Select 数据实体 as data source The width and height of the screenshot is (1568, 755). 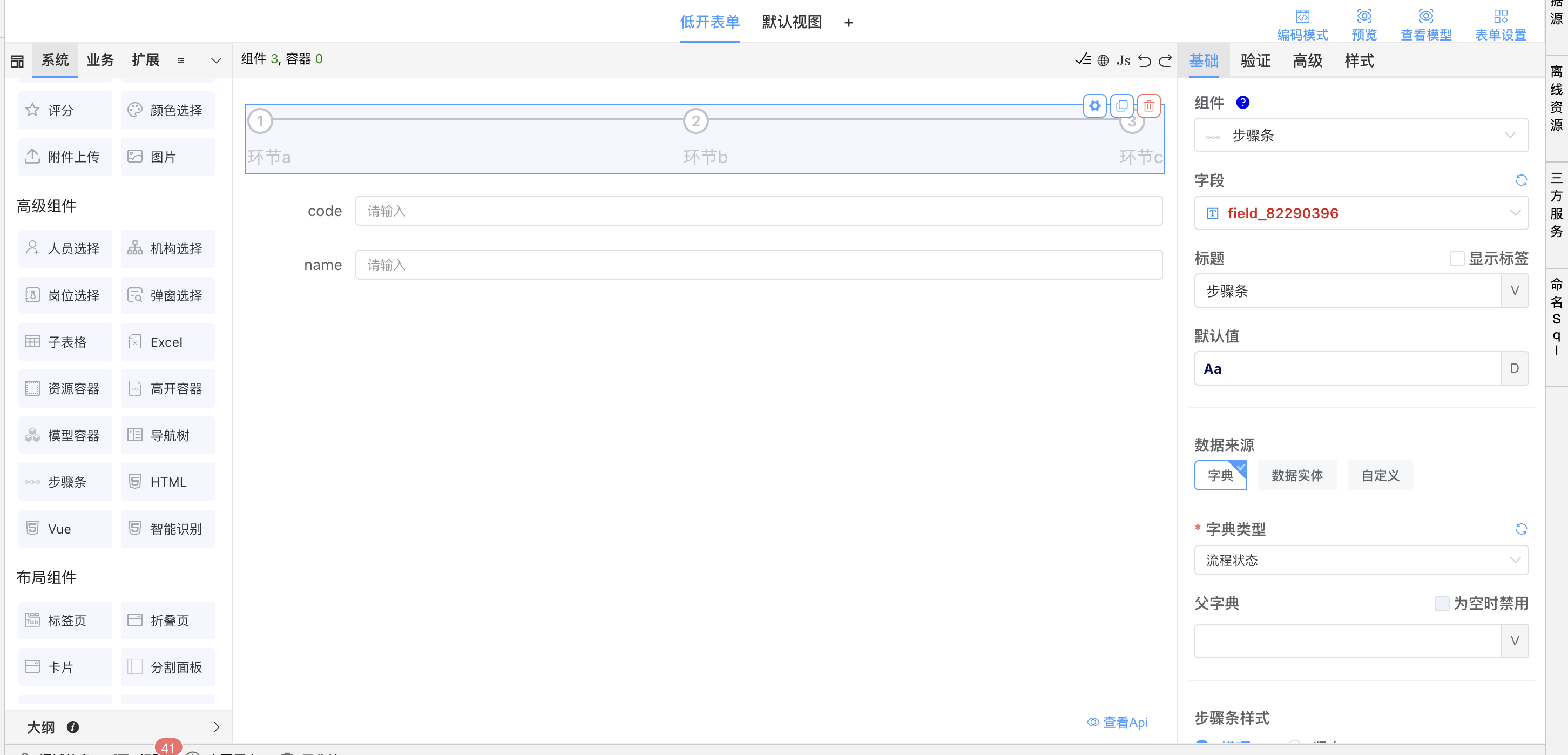click(1296, 476)
